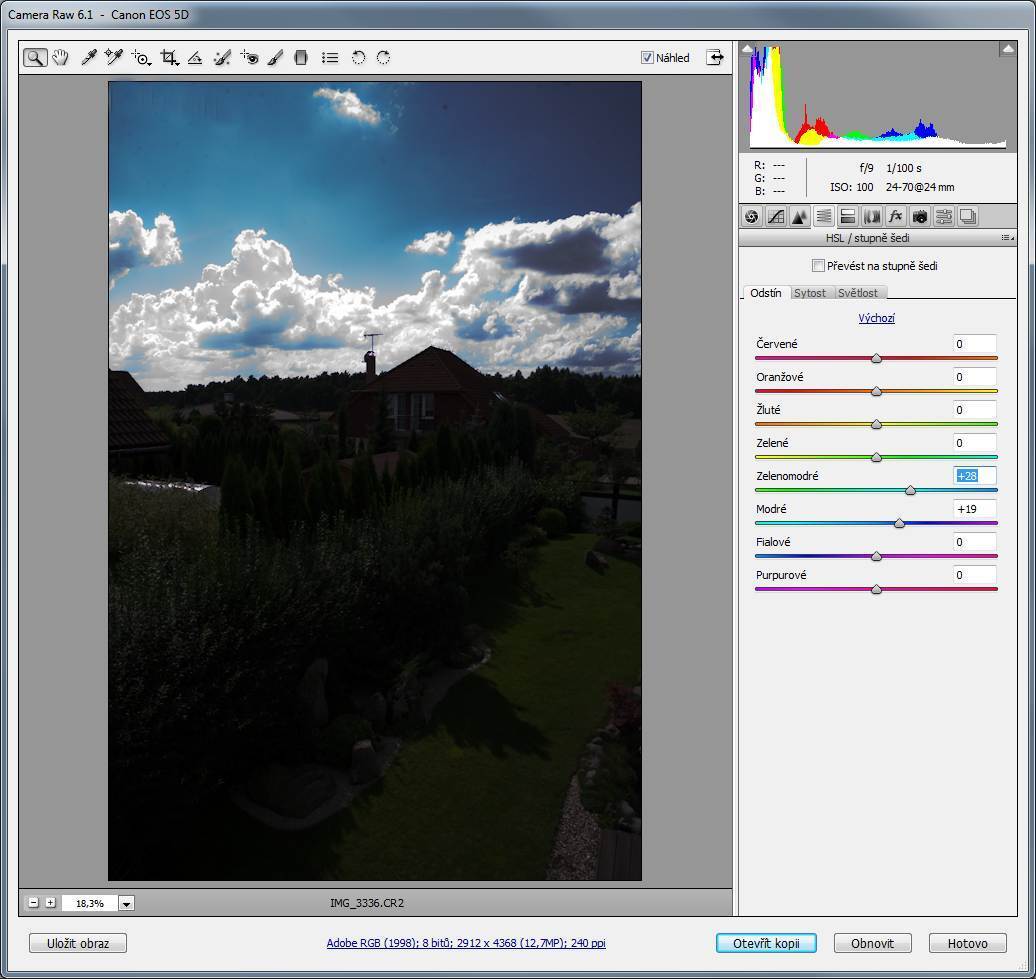Uncheck the Náhled preview checkbox
Viewport: 1036px width, 979px height.
[647, 58]
